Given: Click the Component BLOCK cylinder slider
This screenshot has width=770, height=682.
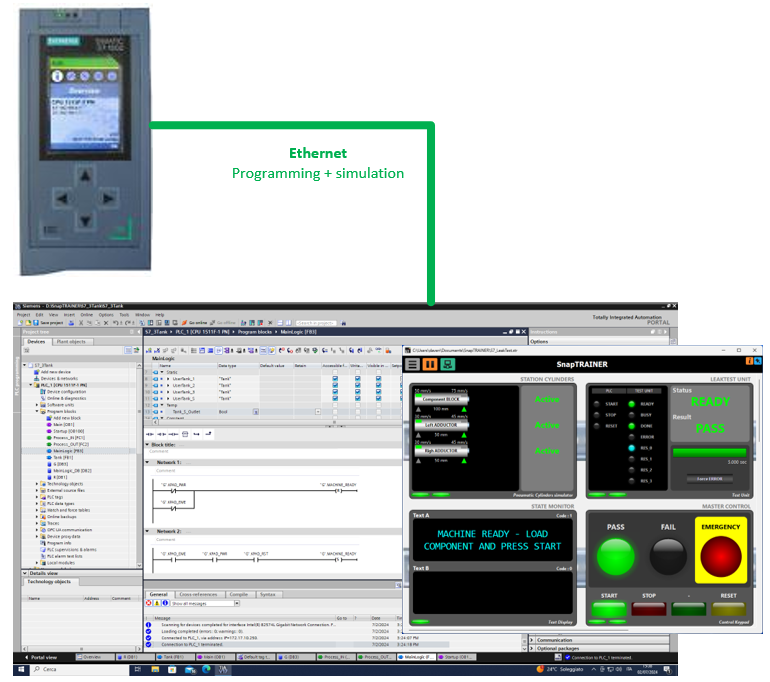Looking at the screenshot, I should pyautogui.click(x=441, y=399).
